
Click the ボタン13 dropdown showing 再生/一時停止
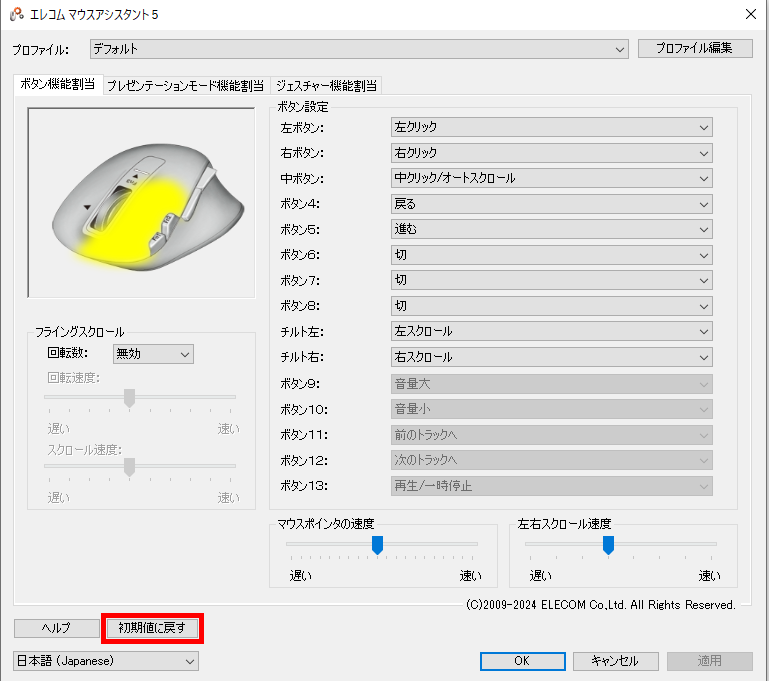click(x=551, y=486)
